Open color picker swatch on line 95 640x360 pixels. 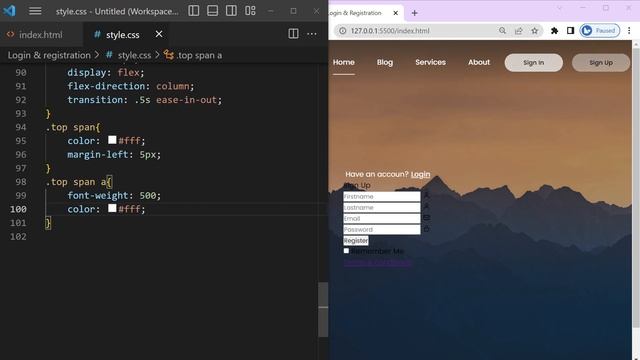[112, 140]
